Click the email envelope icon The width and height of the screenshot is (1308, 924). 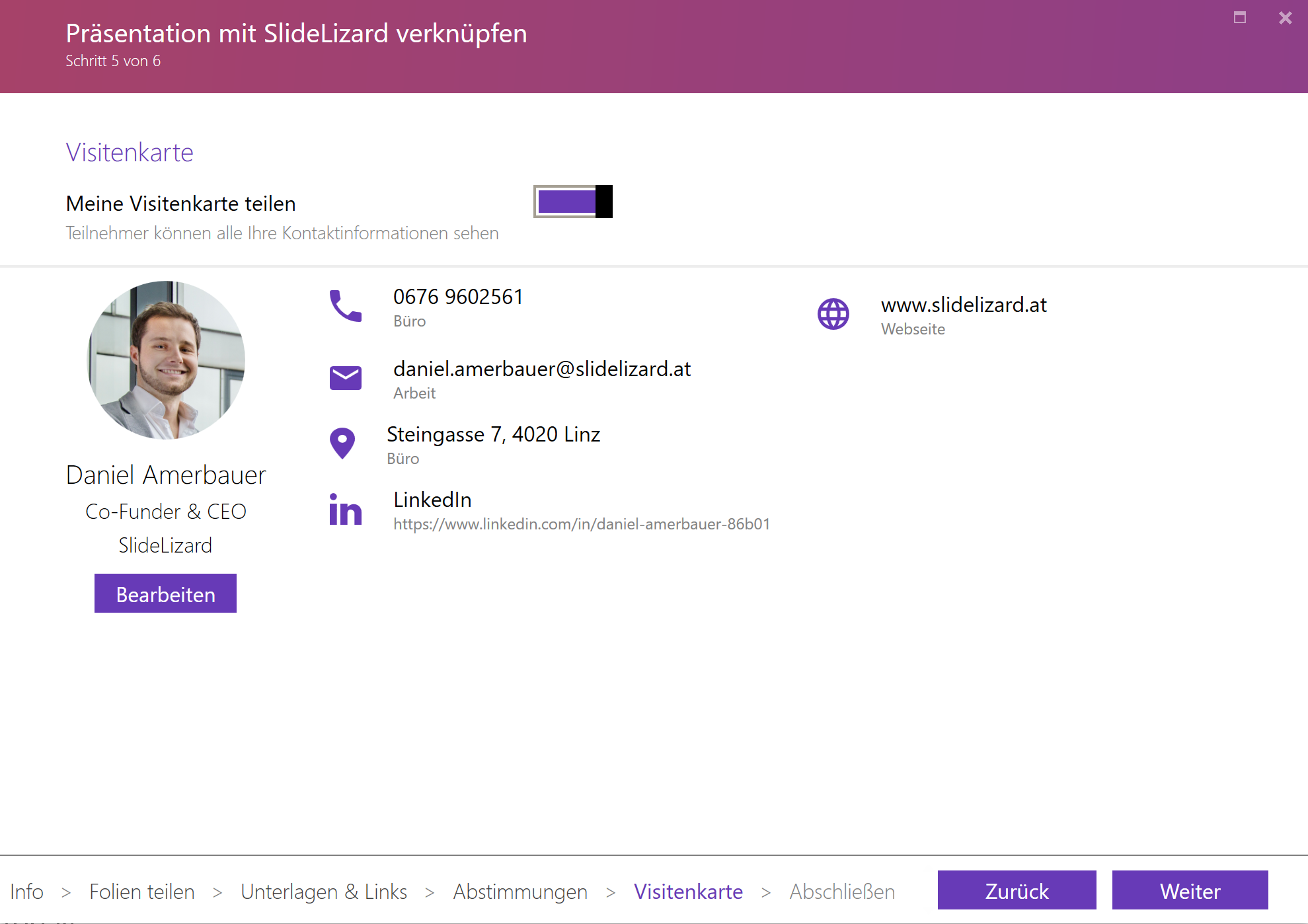(345, 377)
